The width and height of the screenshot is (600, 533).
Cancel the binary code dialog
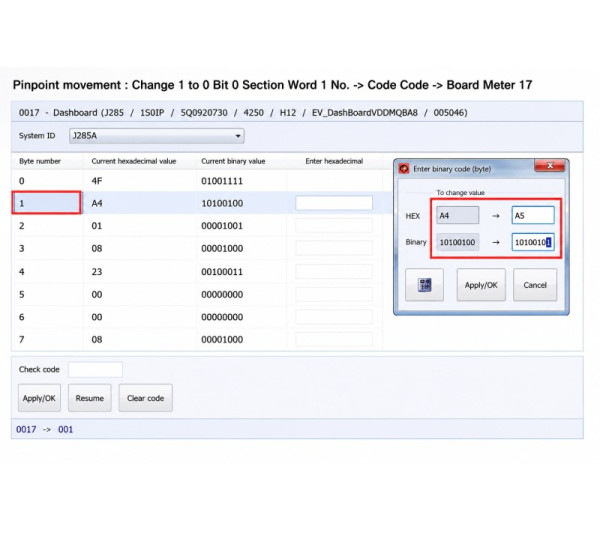pyautogui.click(x=535, y=285)
